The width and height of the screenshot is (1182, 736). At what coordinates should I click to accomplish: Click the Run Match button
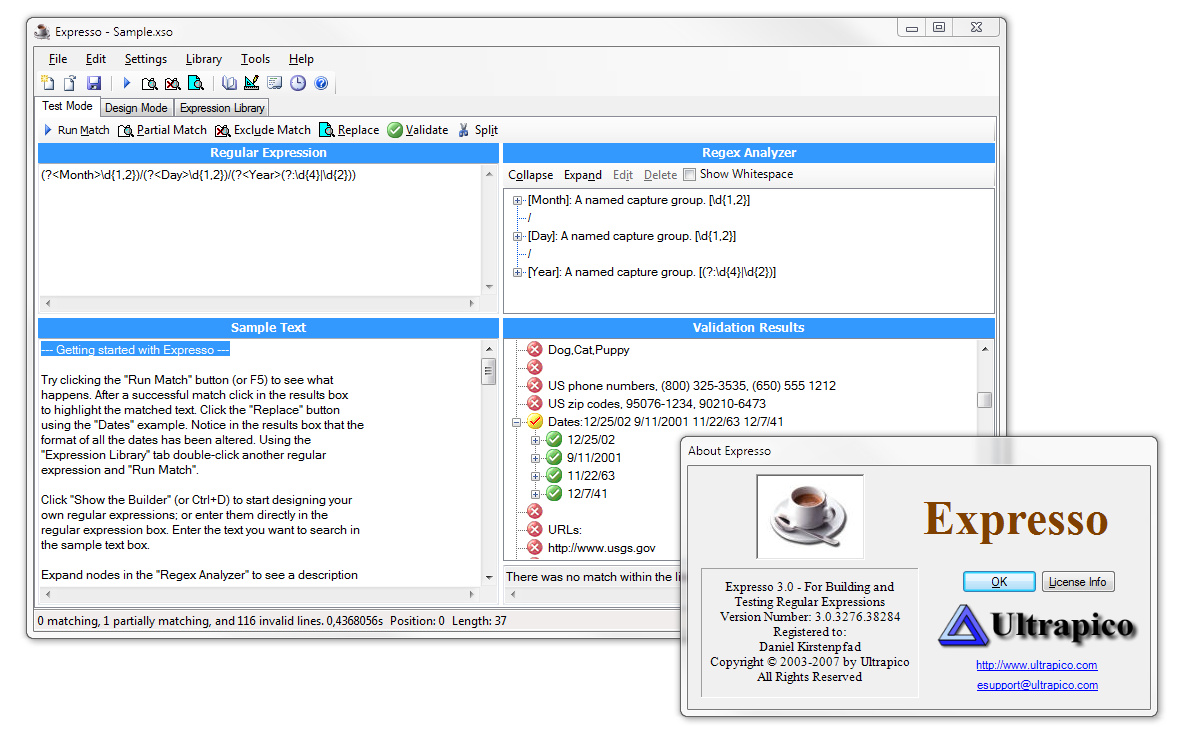click(x=76, y=130)
